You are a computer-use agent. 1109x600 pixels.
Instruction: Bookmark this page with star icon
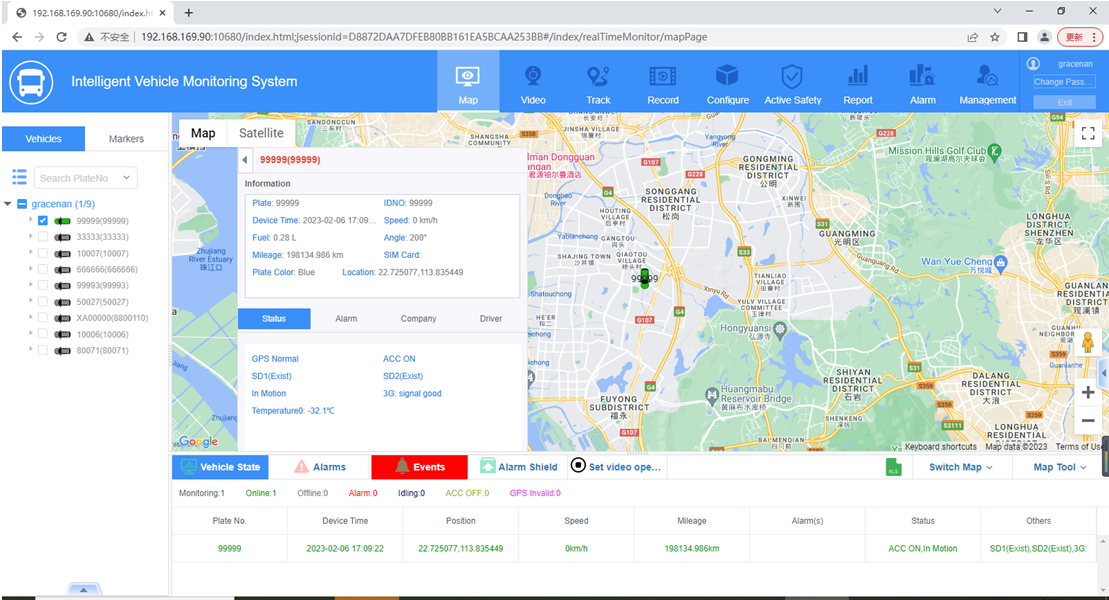[994, 37]
